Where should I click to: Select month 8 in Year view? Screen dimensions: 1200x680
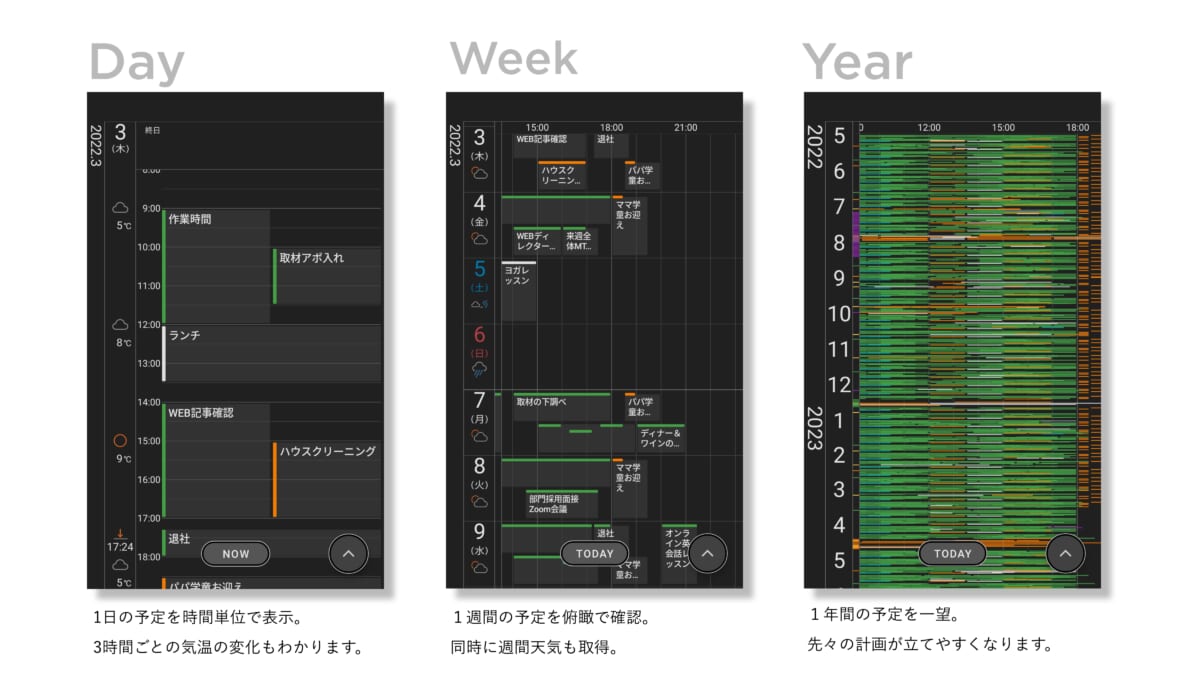[x=839, y=243]
